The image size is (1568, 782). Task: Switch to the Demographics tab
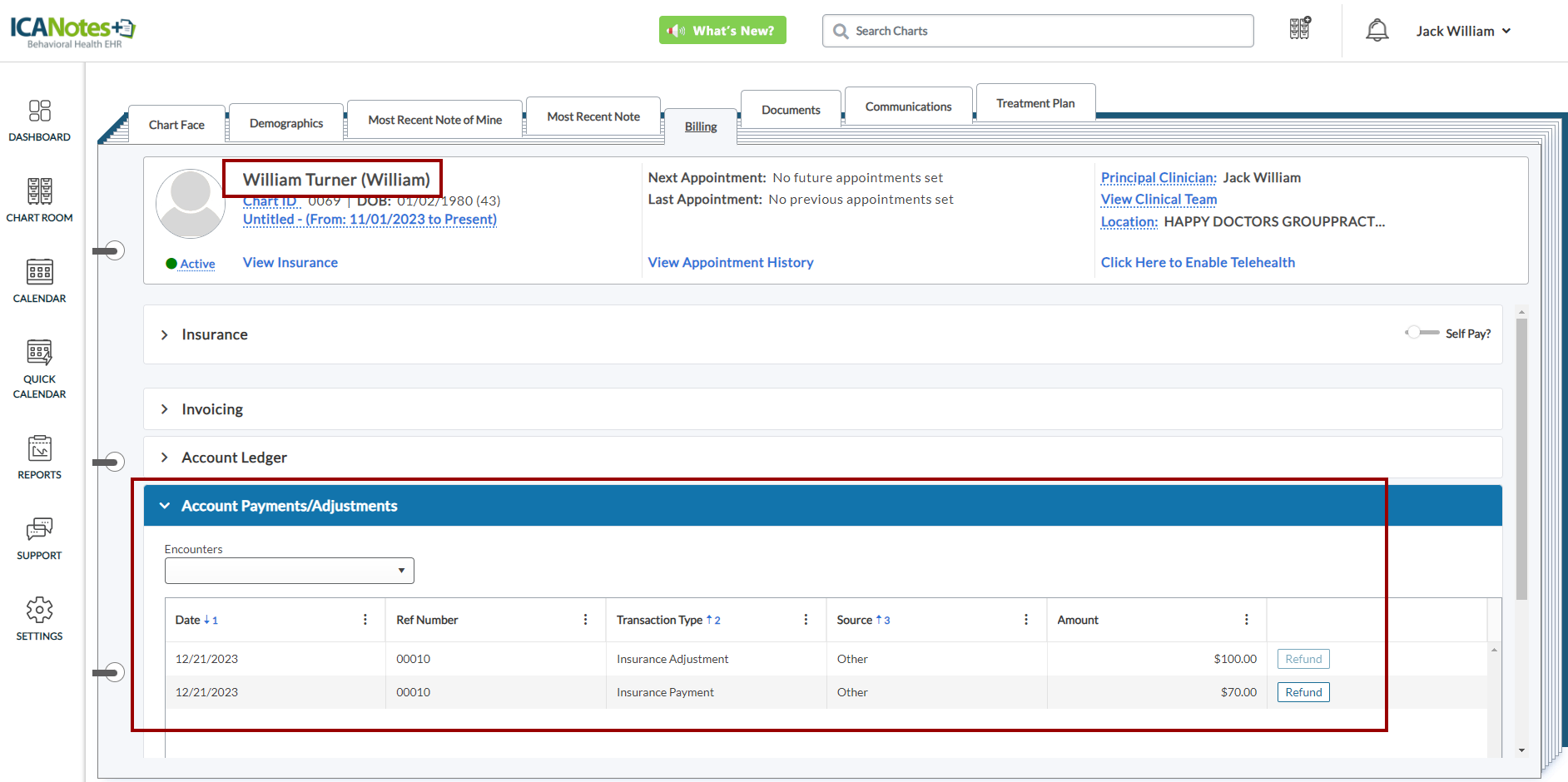click(x=285, y=123)
